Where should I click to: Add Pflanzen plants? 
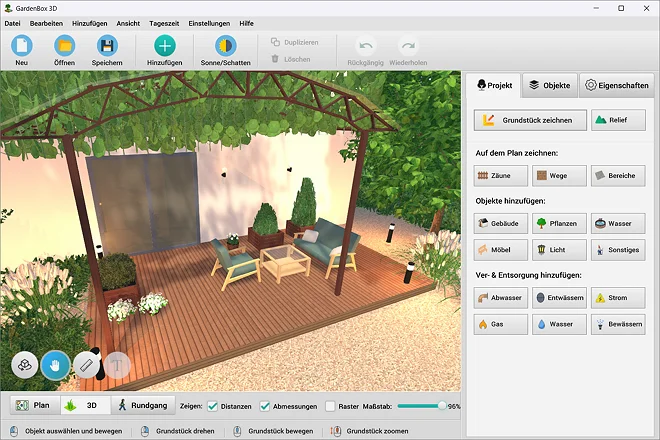559,223
